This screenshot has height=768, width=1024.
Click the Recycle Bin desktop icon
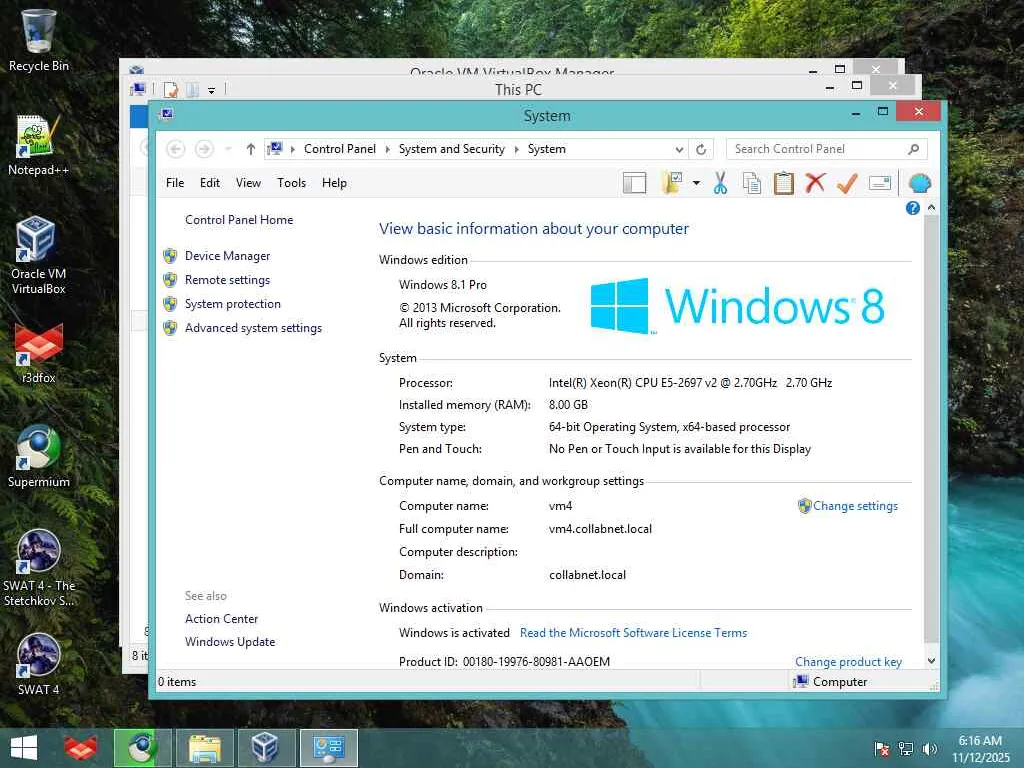(x=39, y=40)
